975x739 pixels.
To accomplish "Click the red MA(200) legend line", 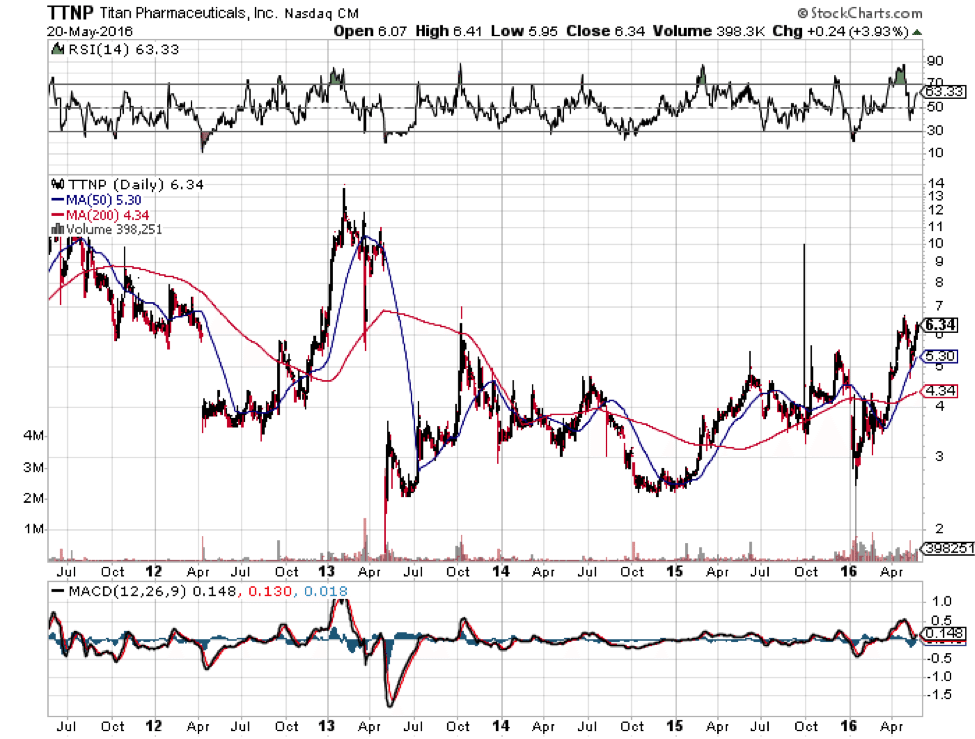I will click(57, 214).
